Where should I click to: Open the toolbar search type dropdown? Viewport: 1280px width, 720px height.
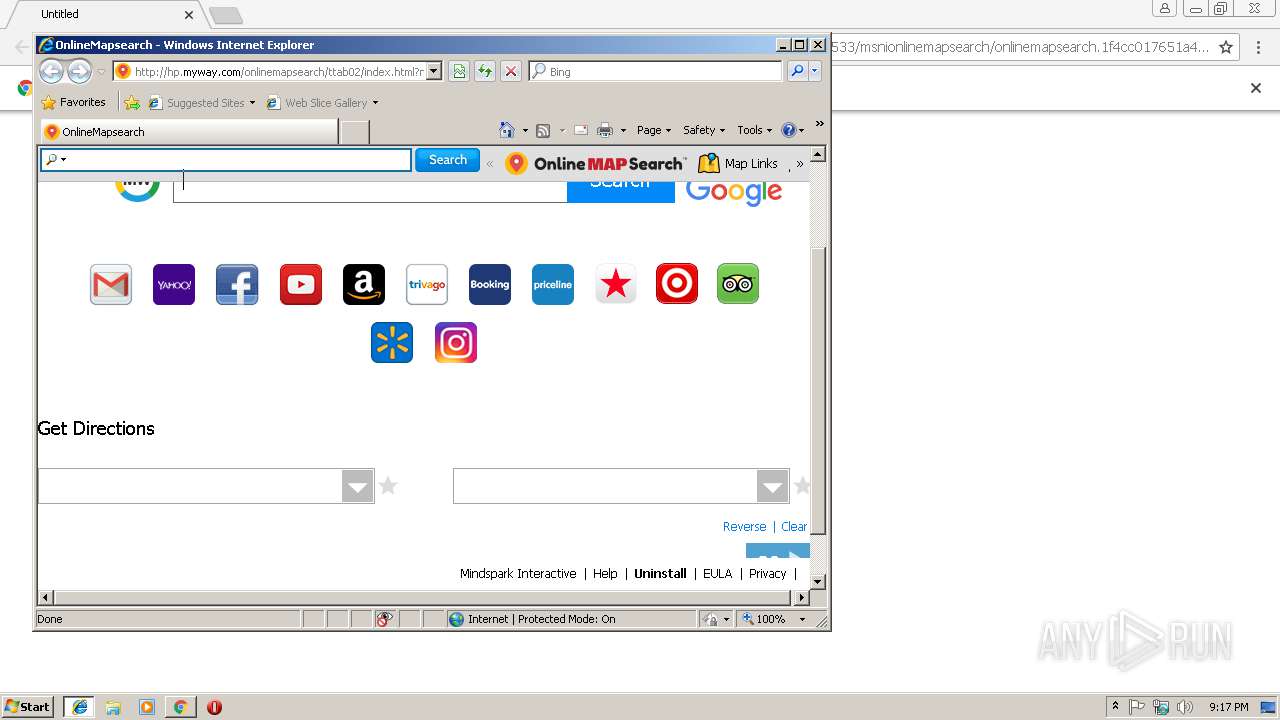(56, 160)
